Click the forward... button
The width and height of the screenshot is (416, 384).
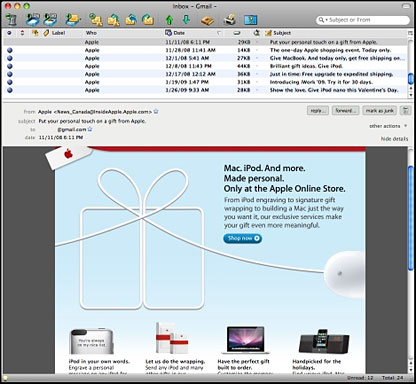[x=345, y=111]
